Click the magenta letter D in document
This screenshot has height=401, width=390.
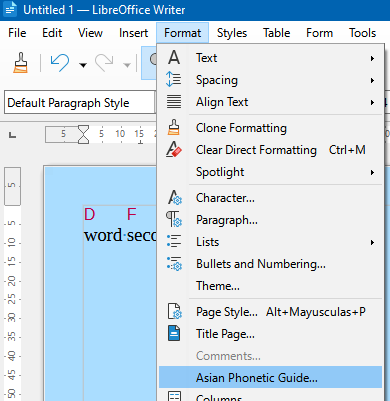click(90, 214)
